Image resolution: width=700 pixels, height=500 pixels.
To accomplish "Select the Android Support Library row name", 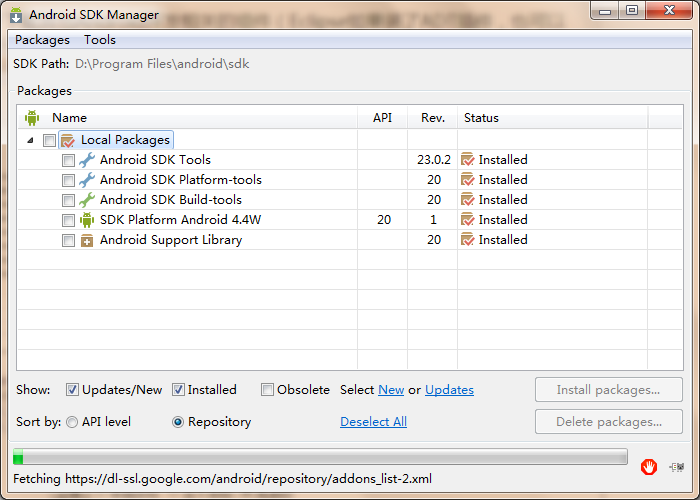I will 171,240.
